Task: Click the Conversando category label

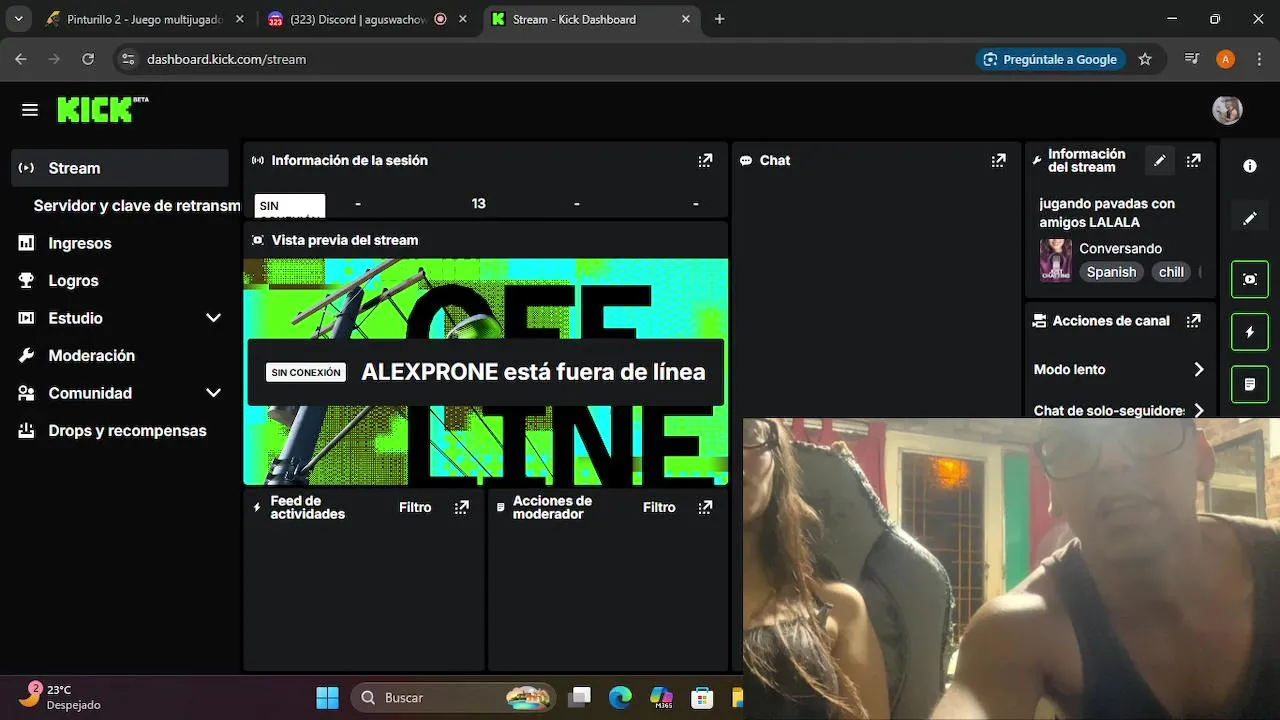Action: 1120,248
